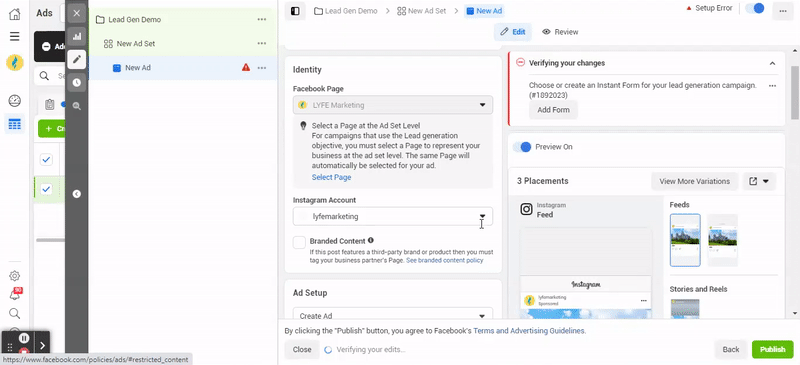800x365 pixels.
Task: Open See branded content policy link
Action: 444,260
